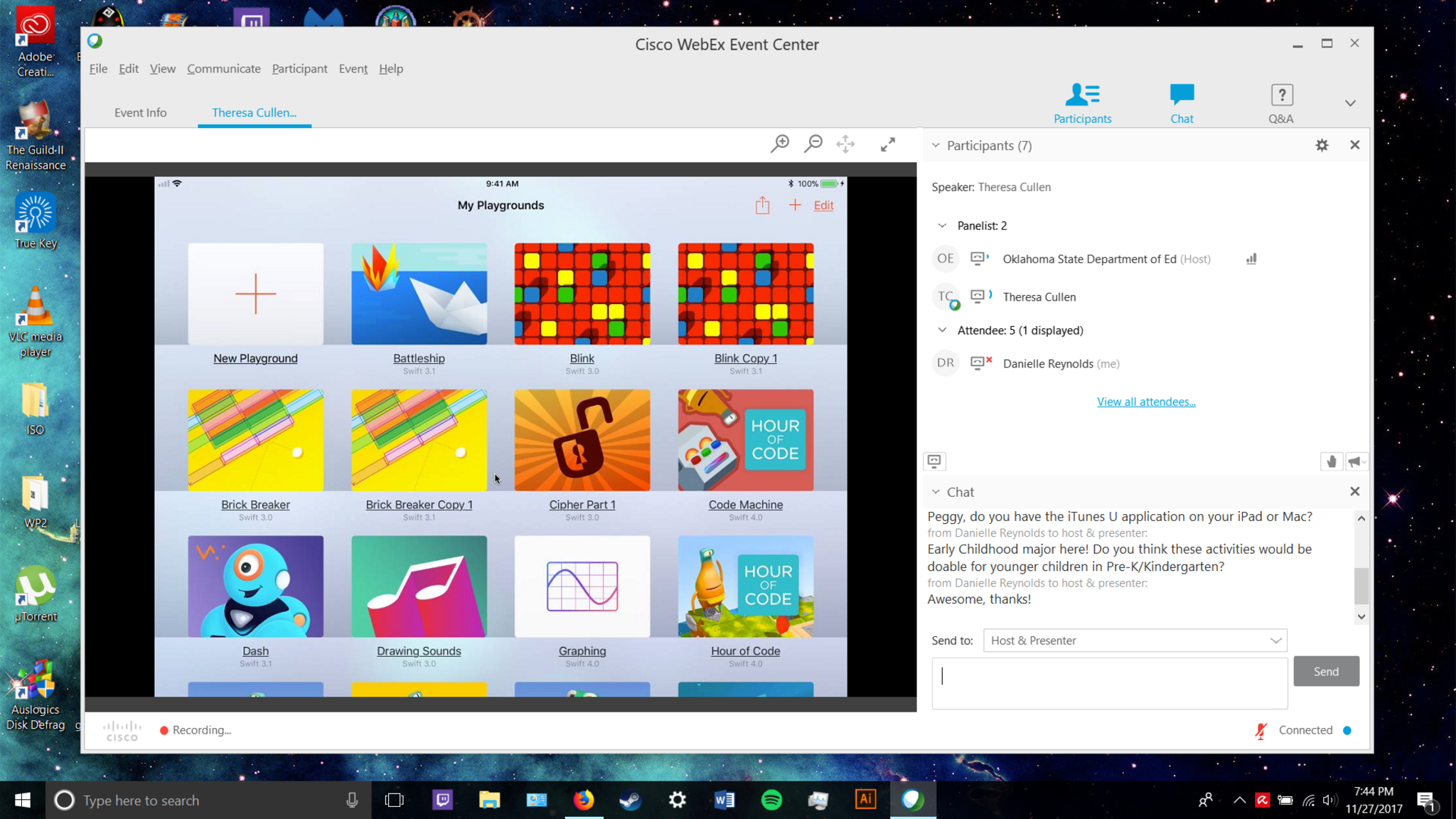Image resolution: width=1456 pixels, height=819 pixels.
Task: Click the raise hand icon
Action: 1331,461
